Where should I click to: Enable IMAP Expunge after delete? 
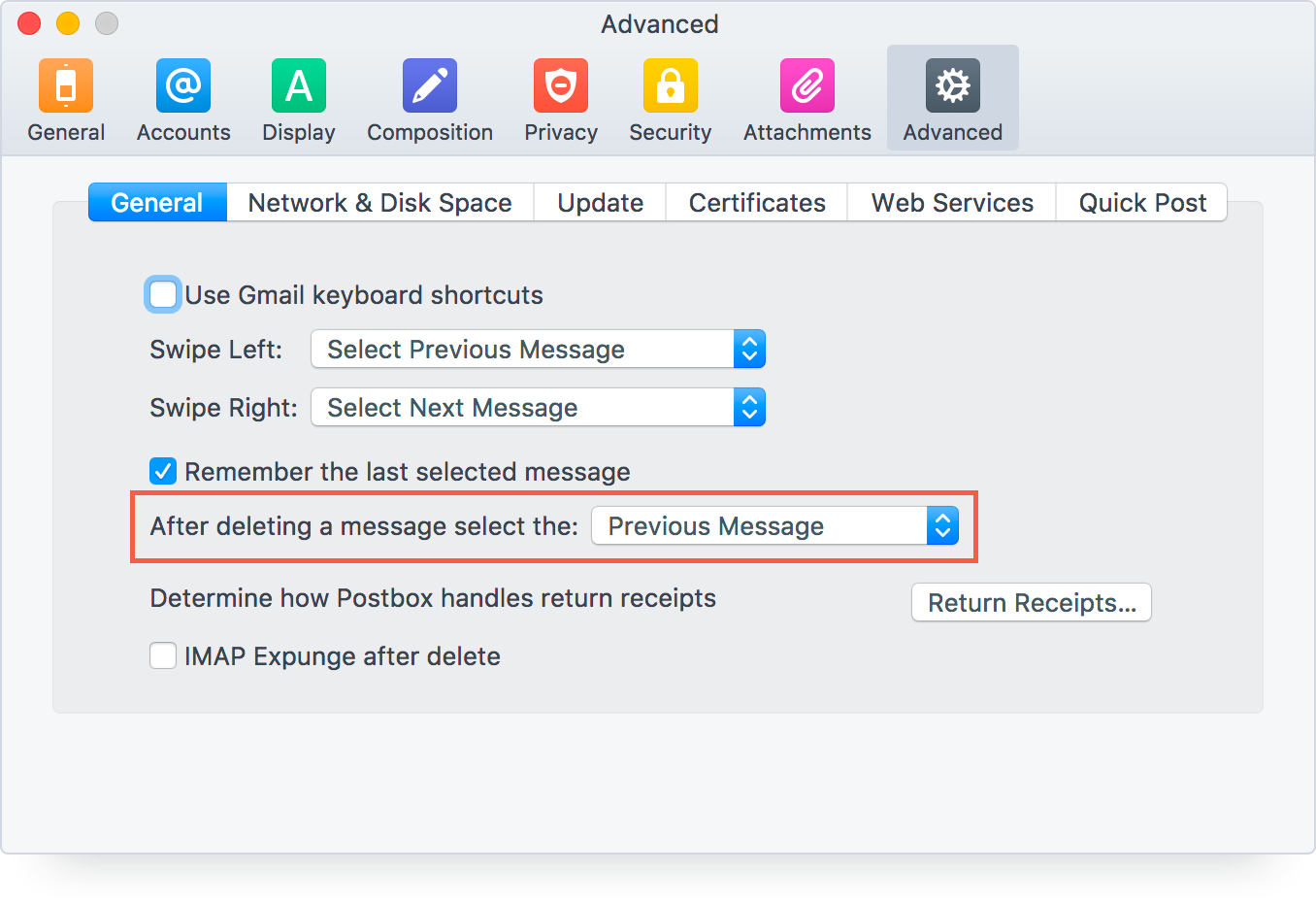163,656
